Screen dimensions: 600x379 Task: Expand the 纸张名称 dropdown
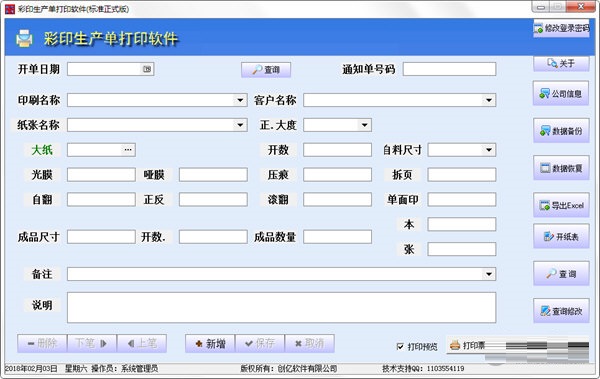coord(240,125)
